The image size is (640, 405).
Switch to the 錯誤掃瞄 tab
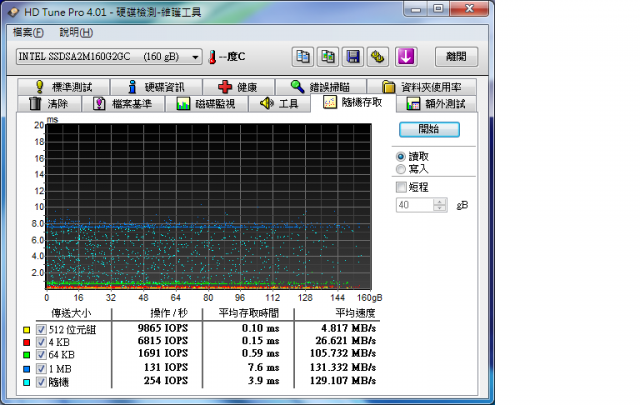pos(321,87)
